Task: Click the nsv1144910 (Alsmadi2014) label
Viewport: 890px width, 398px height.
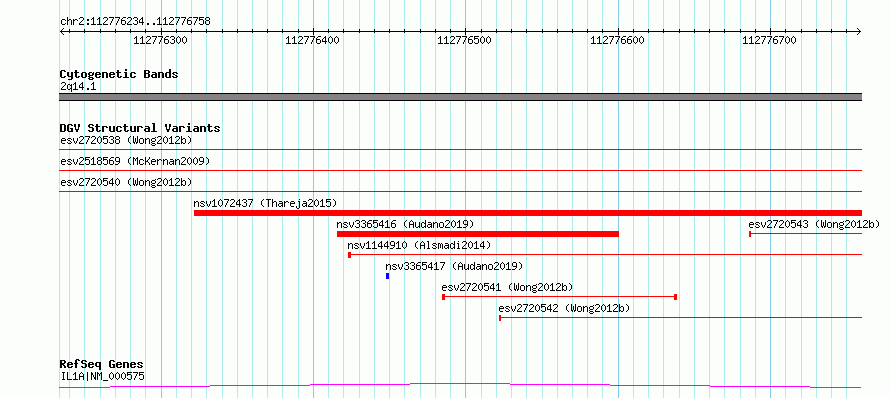Action: (419, 245)
